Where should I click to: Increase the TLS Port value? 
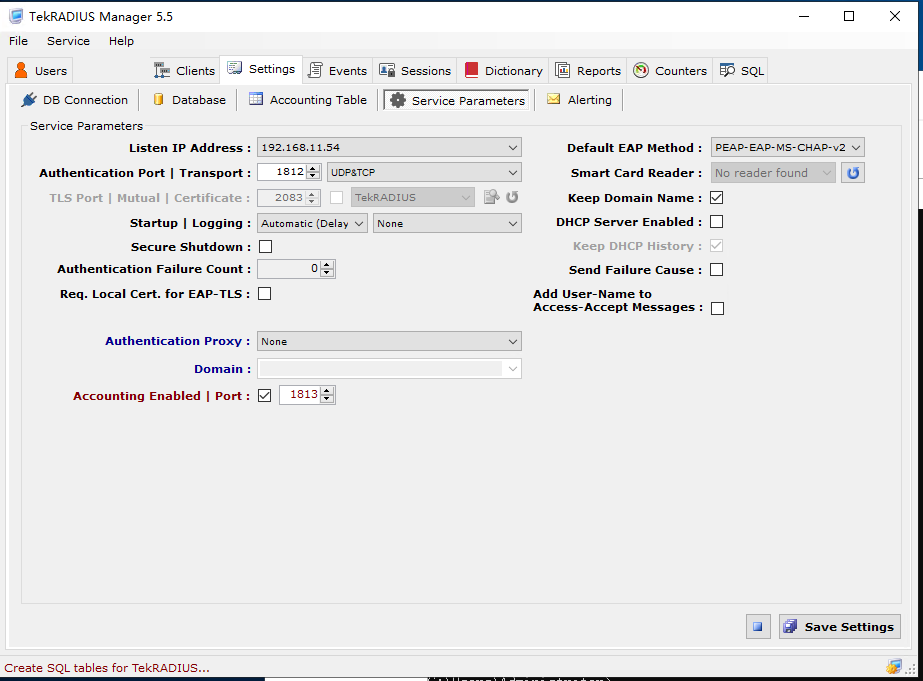pyautogui.click(x=313, y=194)
